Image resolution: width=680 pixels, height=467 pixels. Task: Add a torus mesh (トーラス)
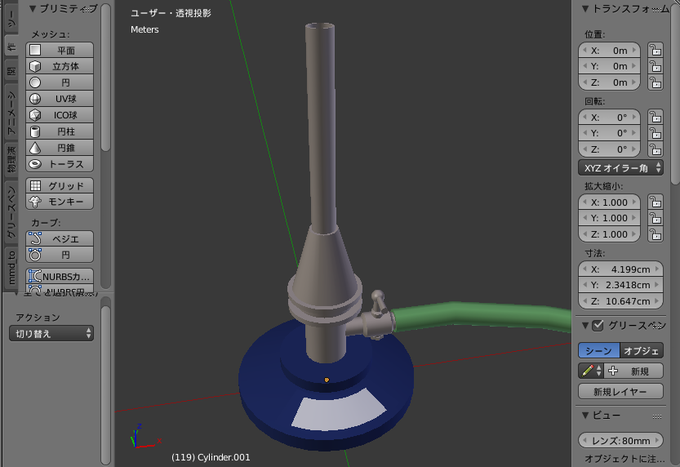coord(59,164)
